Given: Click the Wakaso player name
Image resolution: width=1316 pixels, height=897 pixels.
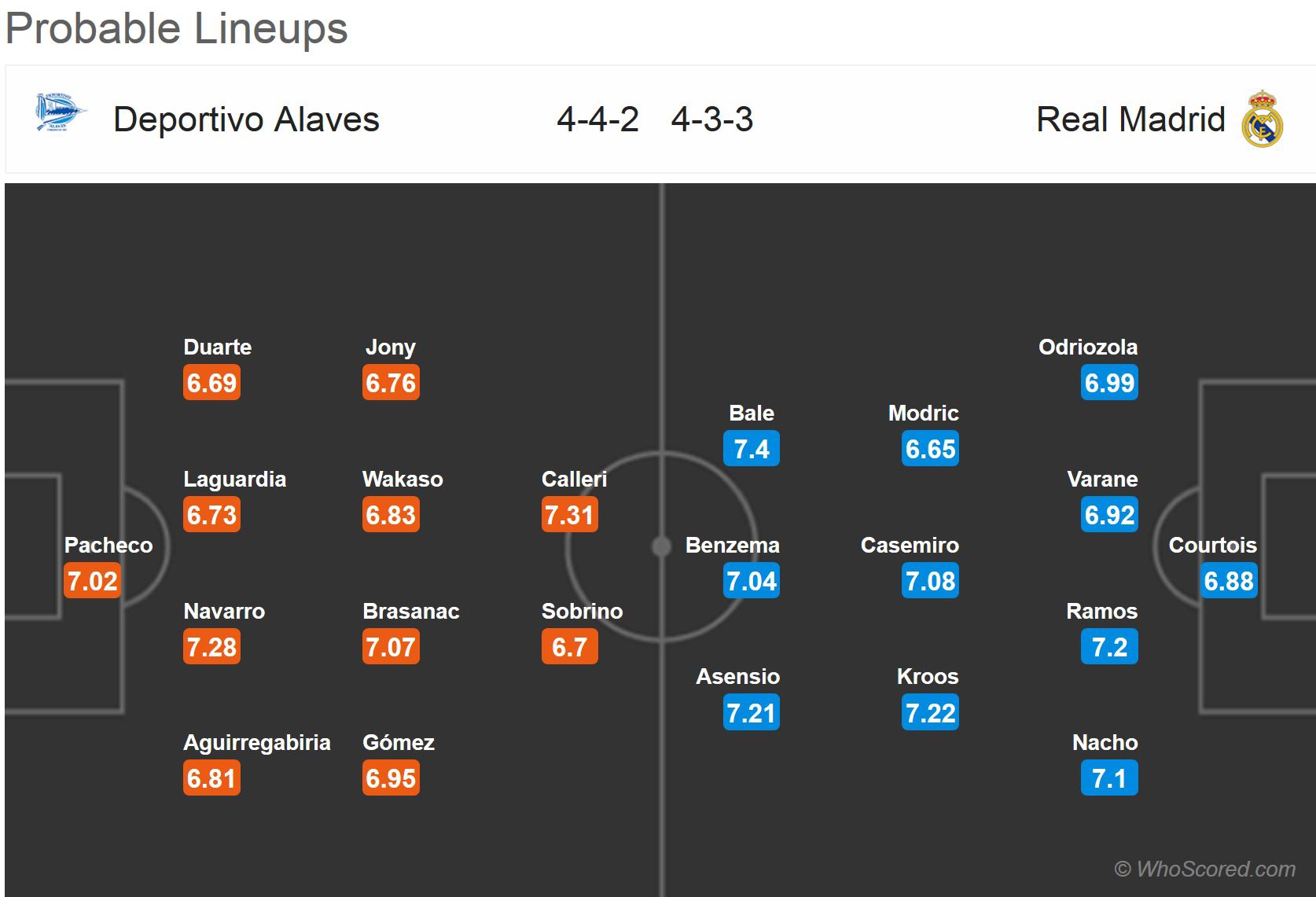Looking at the screenshot, I should pyautogui.click(x=403, y=479).
